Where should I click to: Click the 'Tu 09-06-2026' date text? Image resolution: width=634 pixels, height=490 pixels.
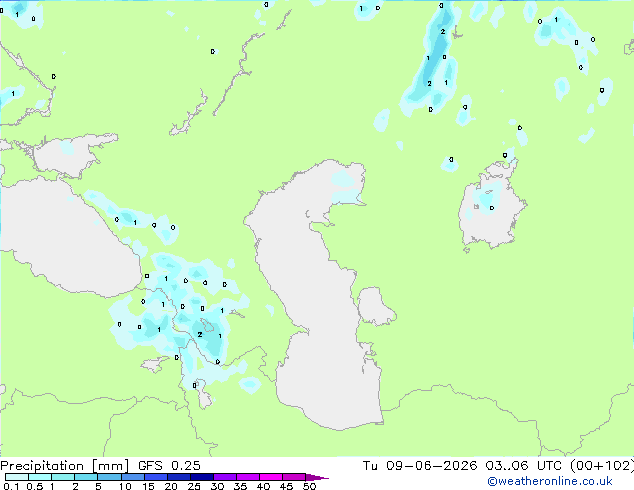420,466
